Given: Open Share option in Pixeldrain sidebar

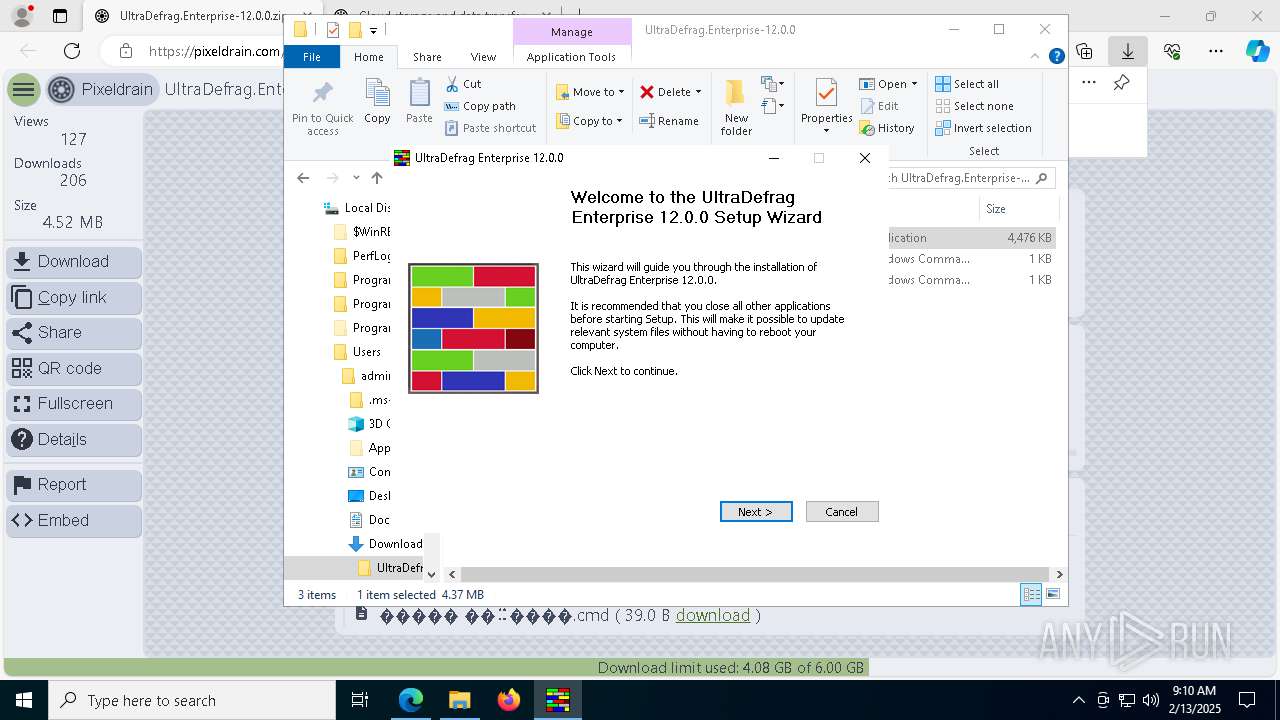Looking at the screenshot, I should click(x=74, y=333).
